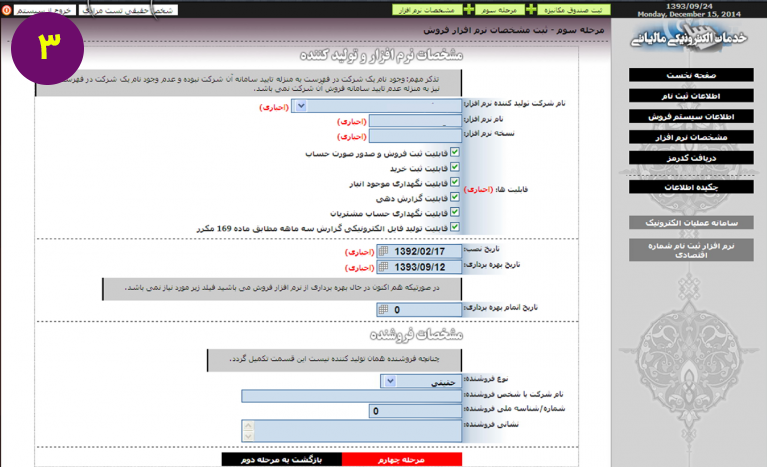Viewport: 767px width, 467px height.
Task: Uncheck قابلیت نگهداری حساب مشتریان checkbox
Action: [455, 212]
